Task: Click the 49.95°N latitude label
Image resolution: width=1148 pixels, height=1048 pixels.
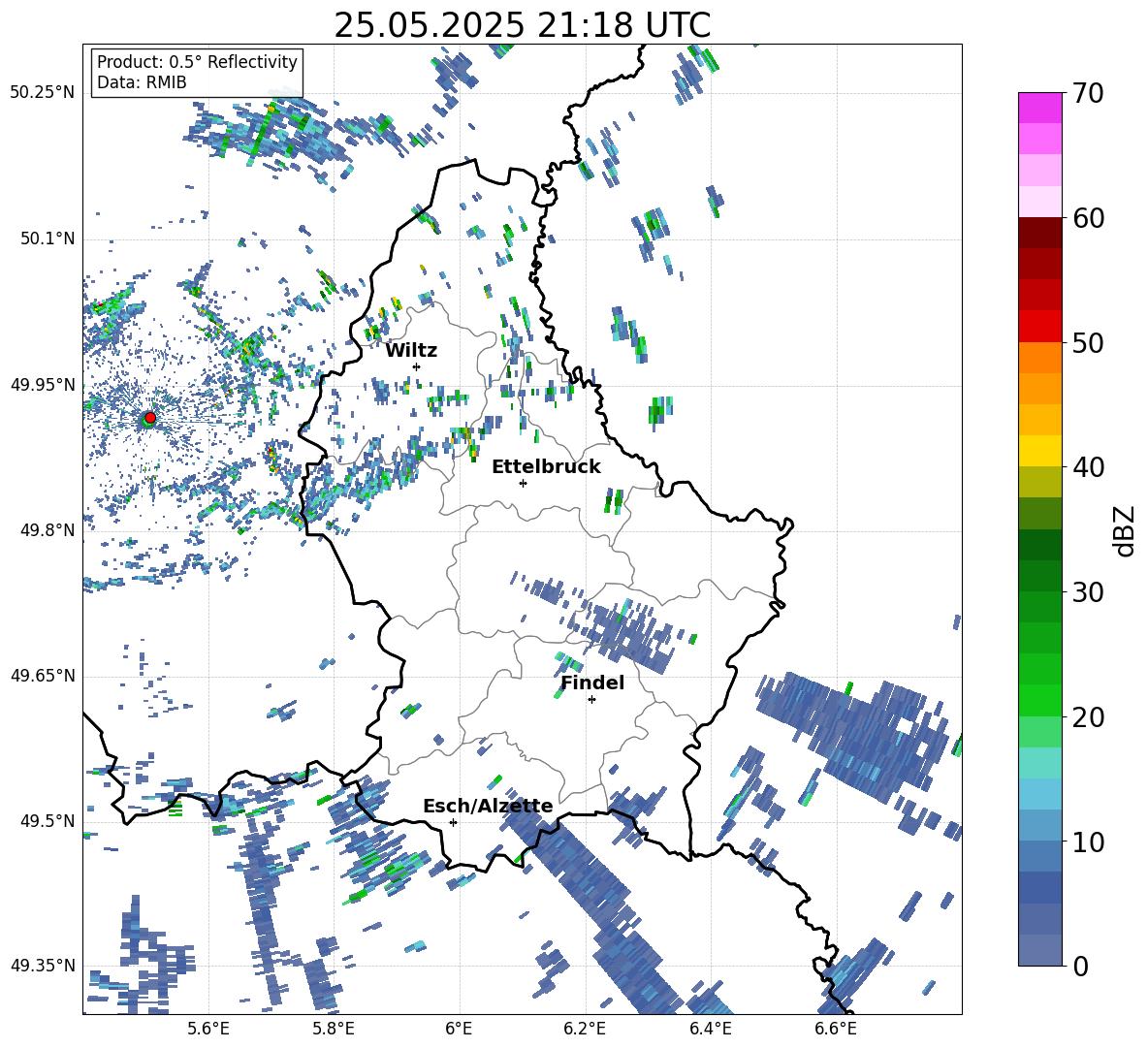Action: 43,384
